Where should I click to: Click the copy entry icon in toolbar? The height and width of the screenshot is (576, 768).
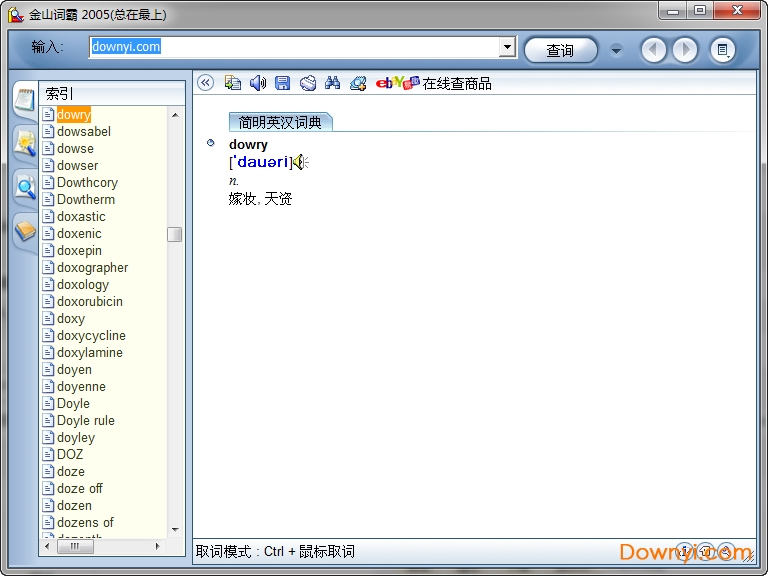pos(233,83)
